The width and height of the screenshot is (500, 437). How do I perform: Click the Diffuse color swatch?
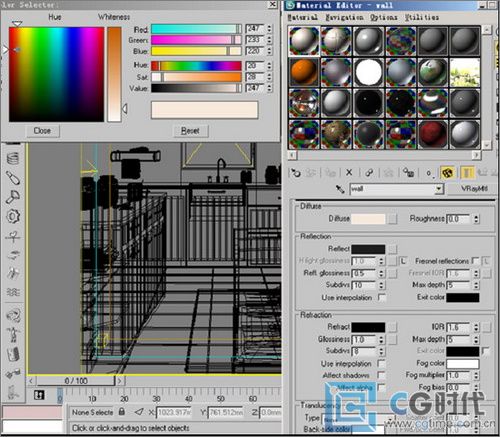(x=368, y=219)
